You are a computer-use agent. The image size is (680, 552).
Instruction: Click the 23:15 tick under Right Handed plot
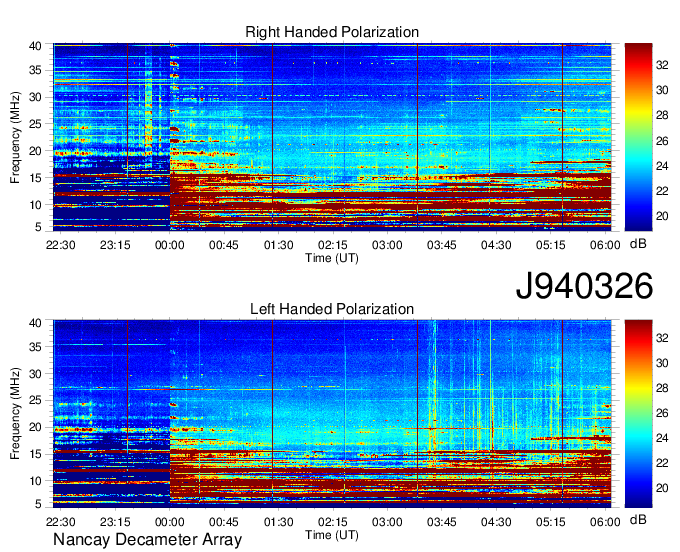click(115, 245)
